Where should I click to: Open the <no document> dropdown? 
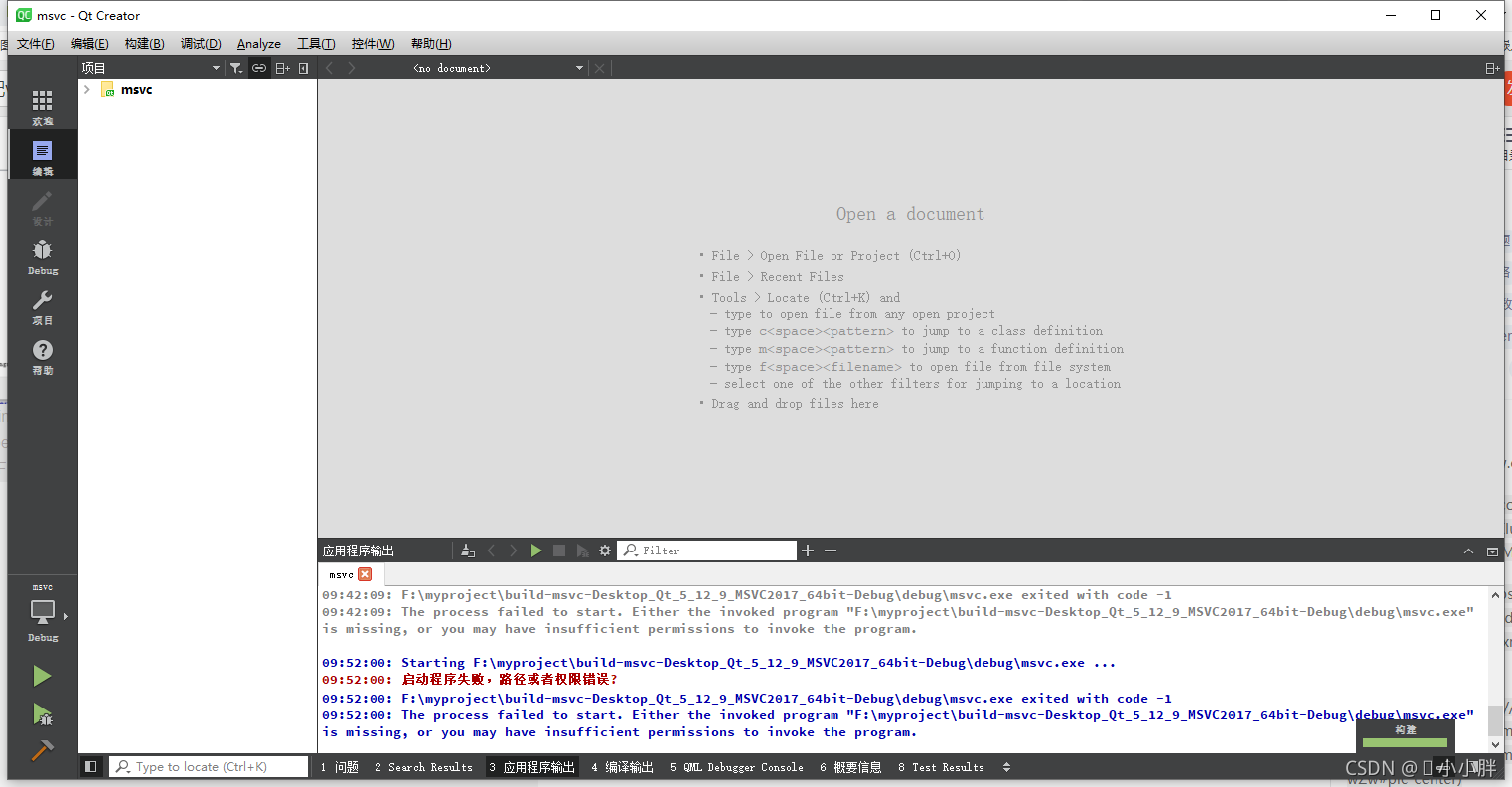(x=498, y=68)
